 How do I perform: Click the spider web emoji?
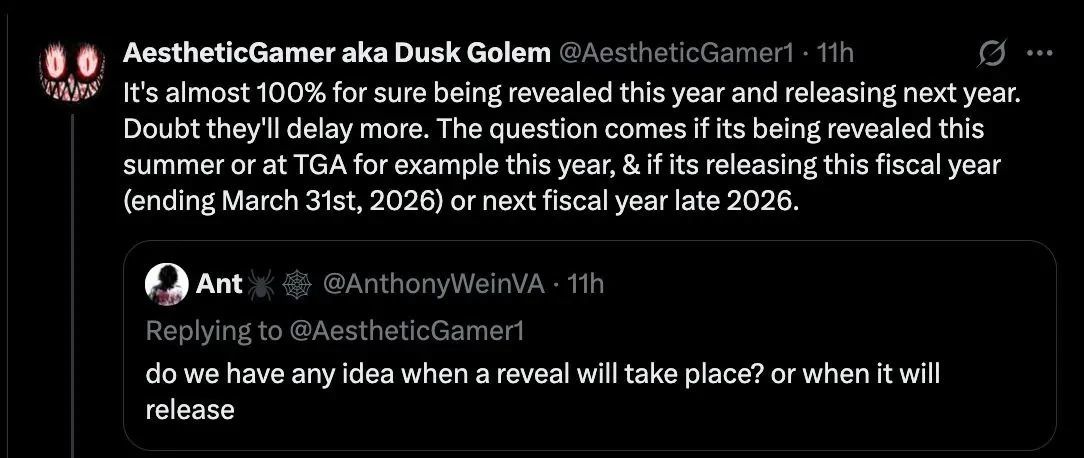pyautogui.click(x=297, y=285)
